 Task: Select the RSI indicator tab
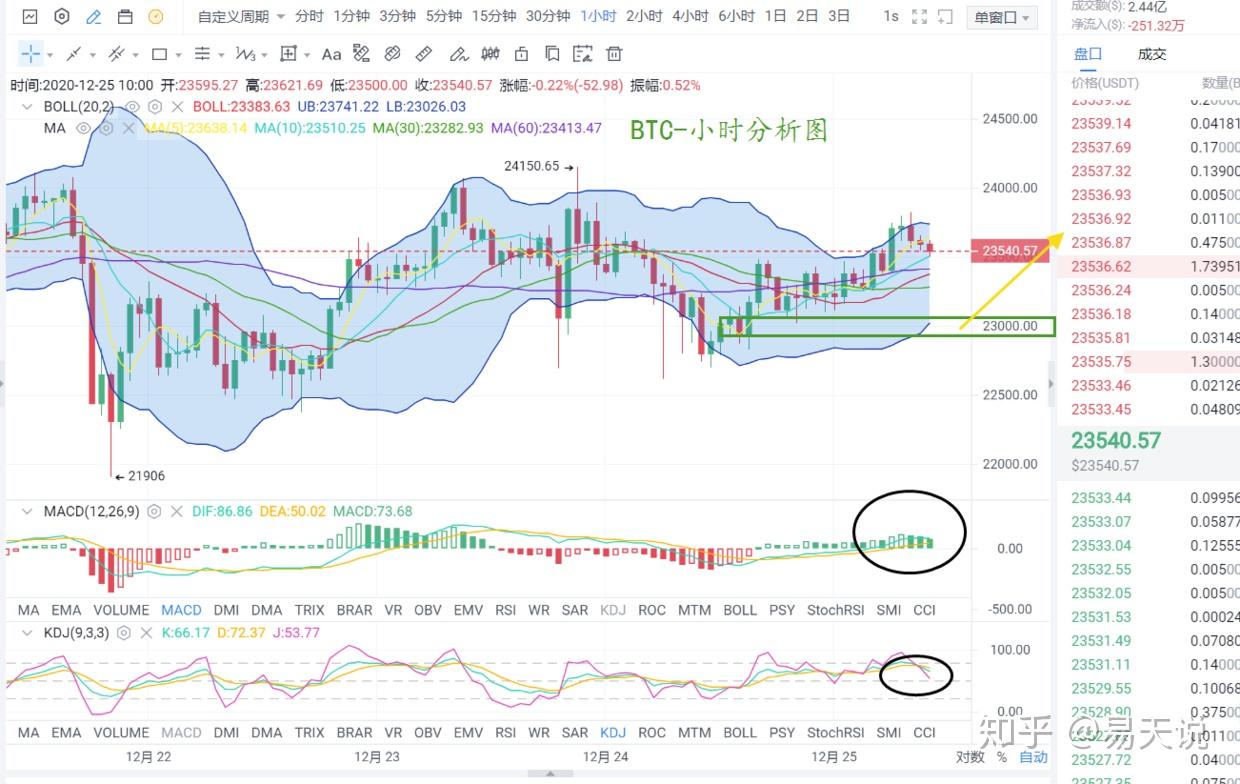[x=505, y=609]
